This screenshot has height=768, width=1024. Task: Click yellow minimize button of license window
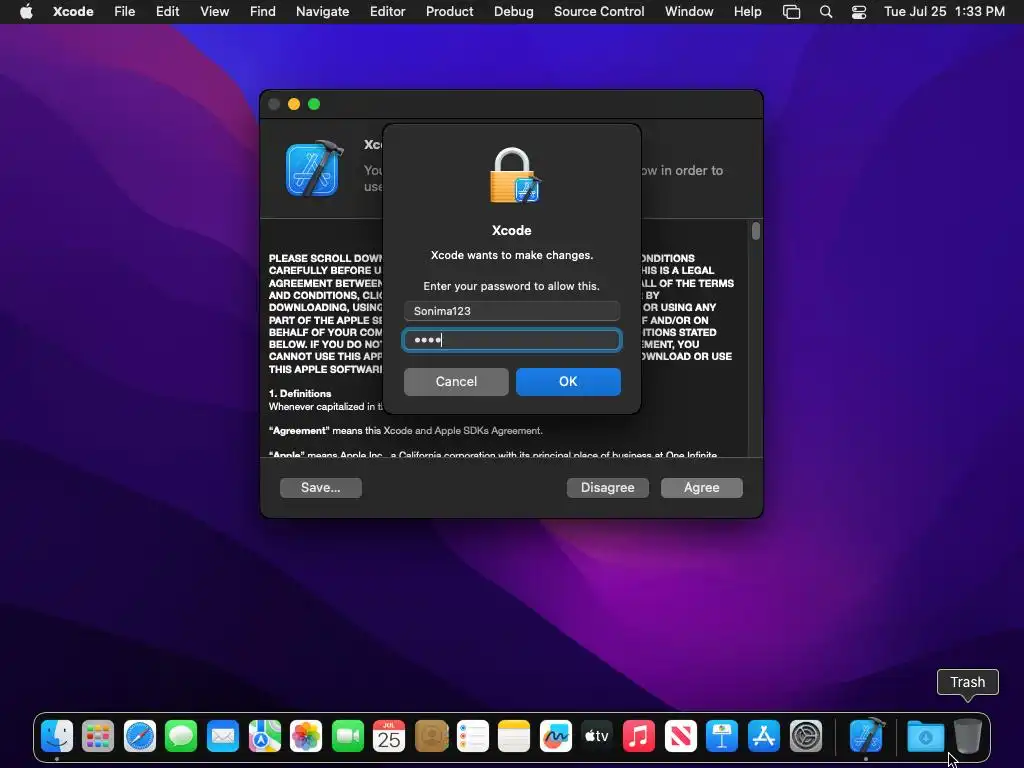tap(294, 104)
